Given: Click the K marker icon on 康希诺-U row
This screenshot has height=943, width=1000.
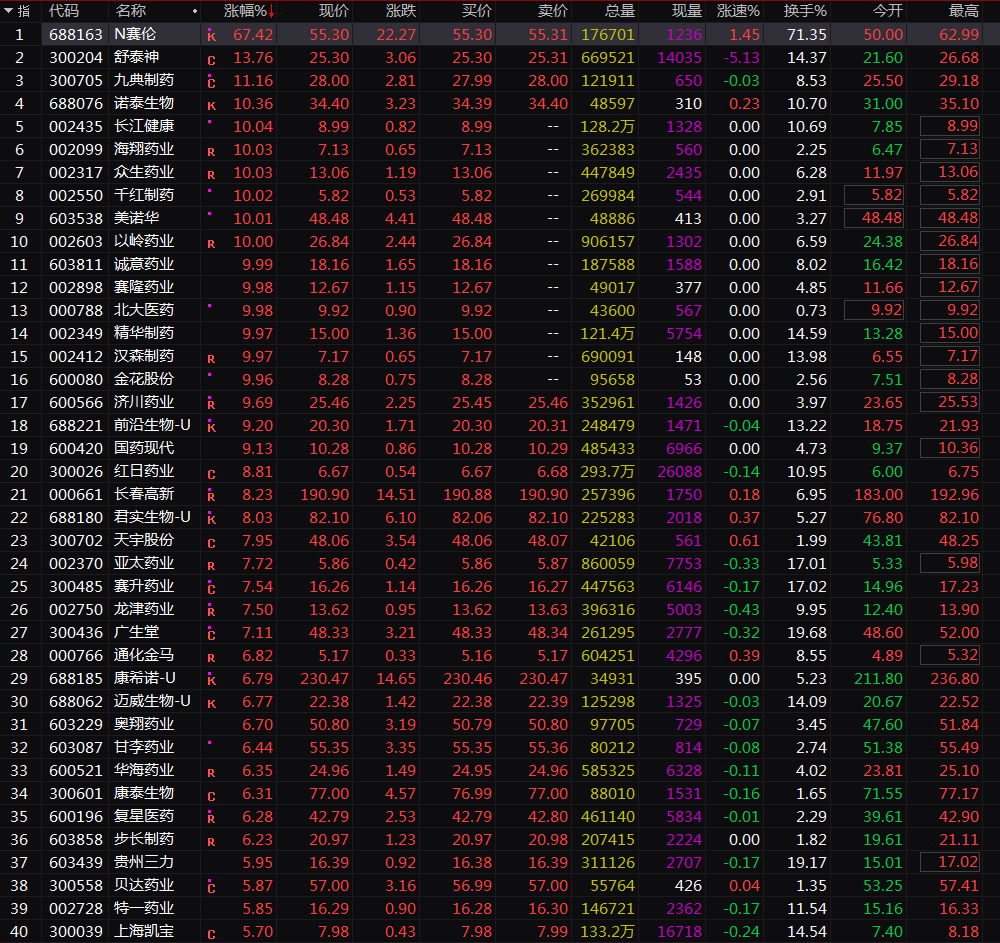Looking at the screenshot, I should point(211,680).
